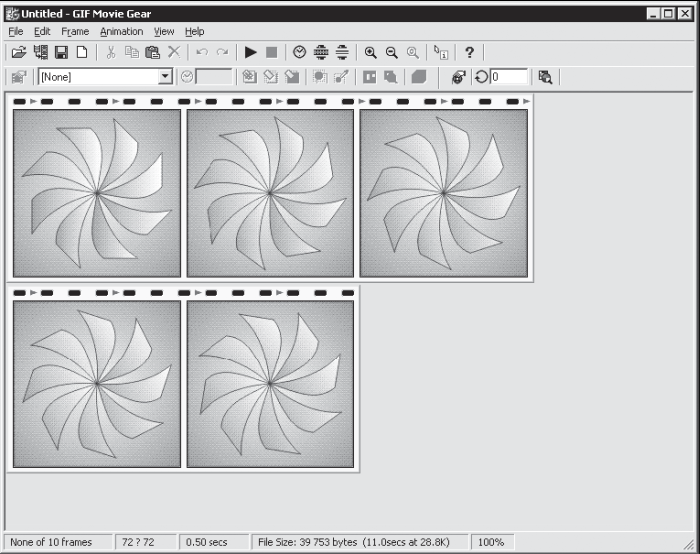Screen dimensions: 700x554
Task: Select the third frame in the top row
Action: tap(443, 192)
